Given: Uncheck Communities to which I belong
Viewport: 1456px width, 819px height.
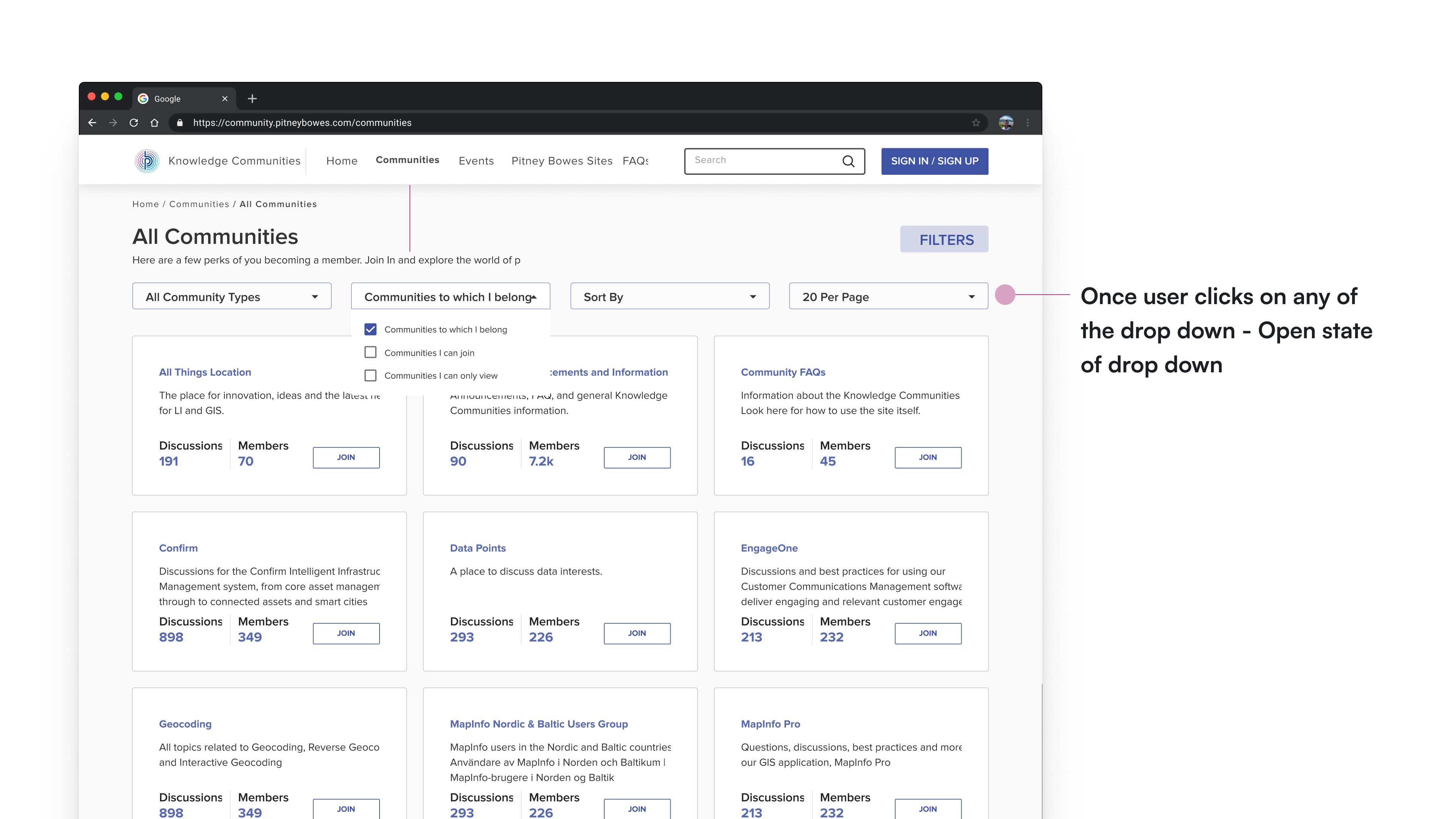Looking at the screenshot, I should (x=370, y=329).
